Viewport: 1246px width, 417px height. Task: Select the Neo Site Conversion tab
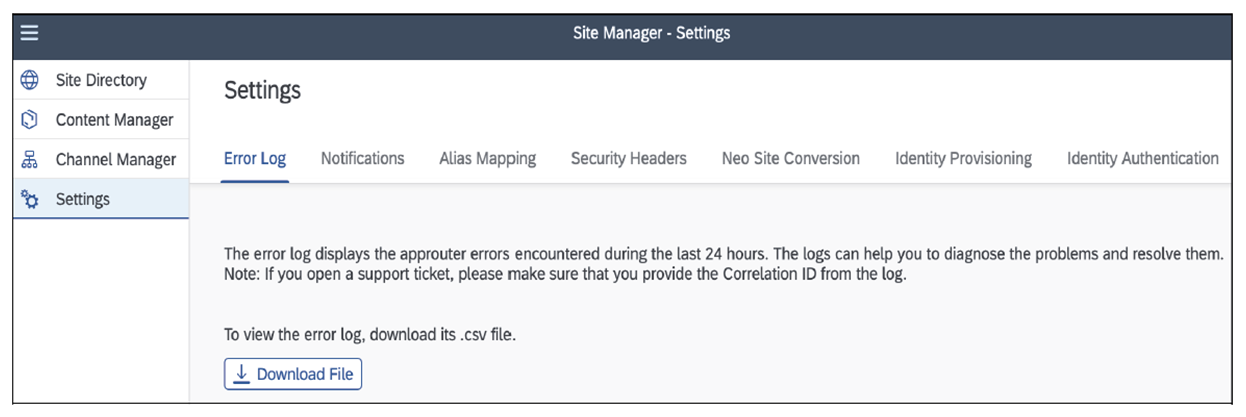point(790,158)
